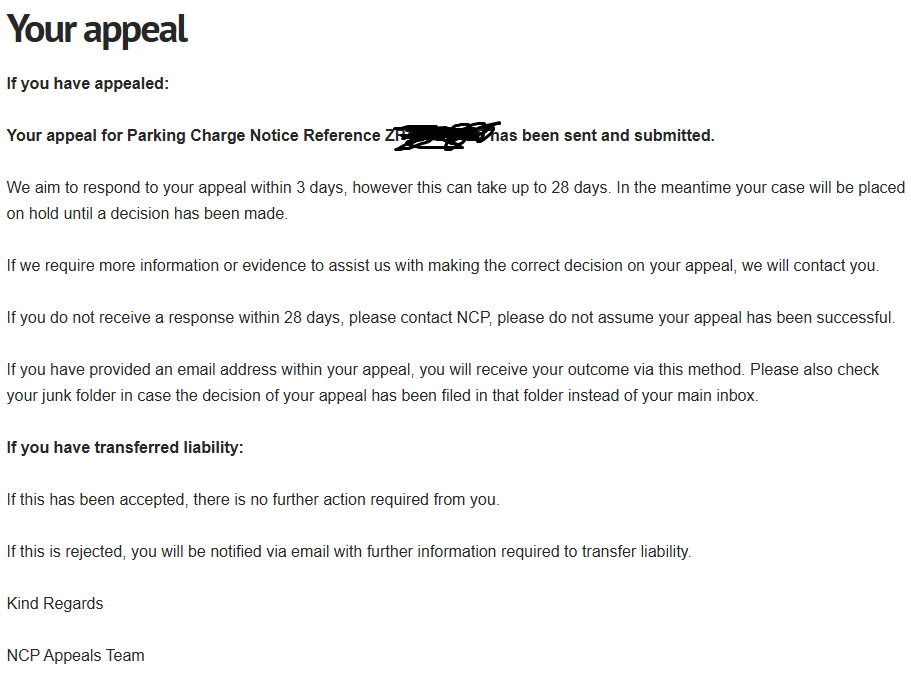Click "If you have transferred liability:" subheading
The image size is (911, 673).
[125, 448]
